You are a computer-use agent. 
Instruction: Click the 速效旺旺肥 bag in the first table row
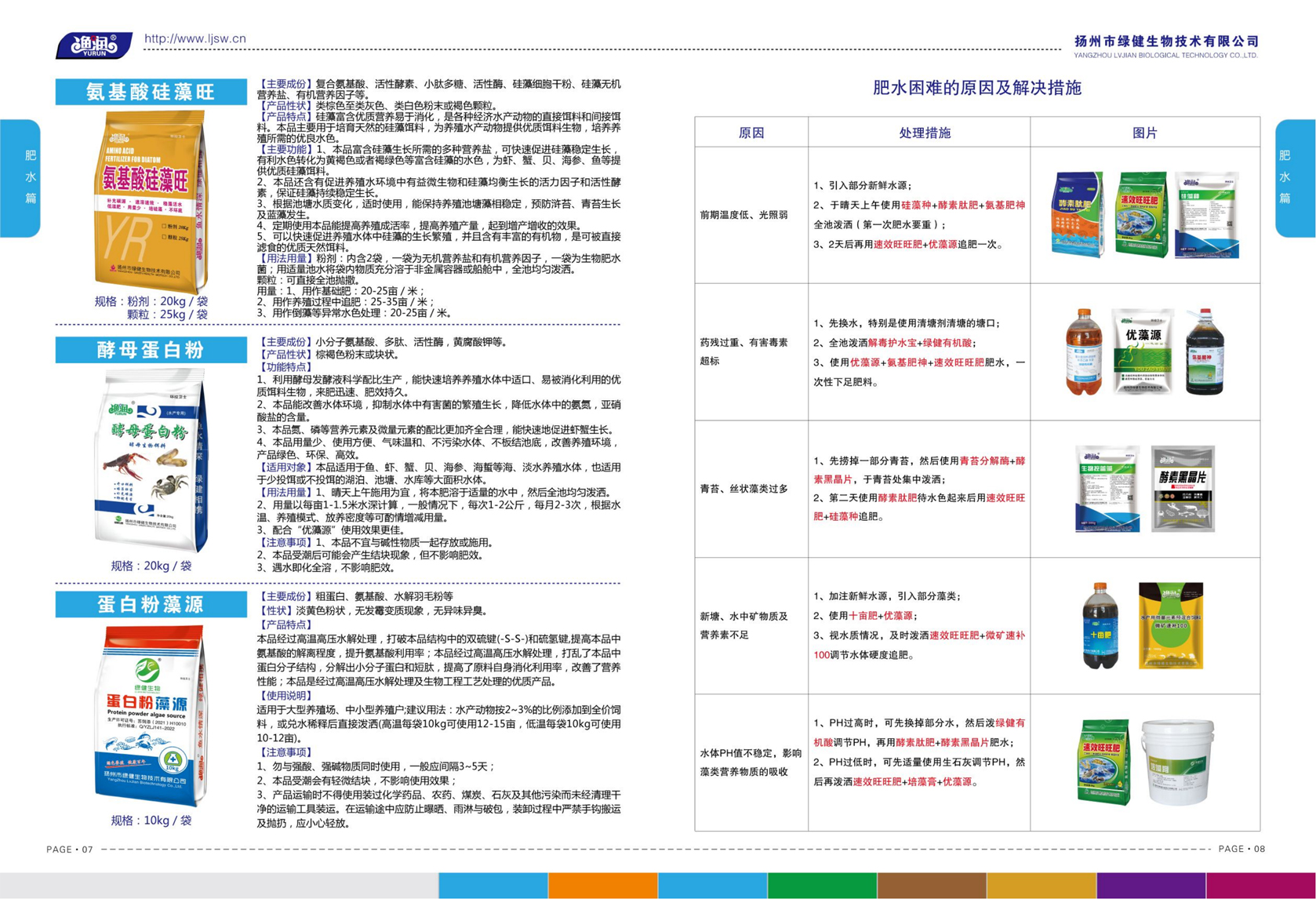coord(1141,215)
